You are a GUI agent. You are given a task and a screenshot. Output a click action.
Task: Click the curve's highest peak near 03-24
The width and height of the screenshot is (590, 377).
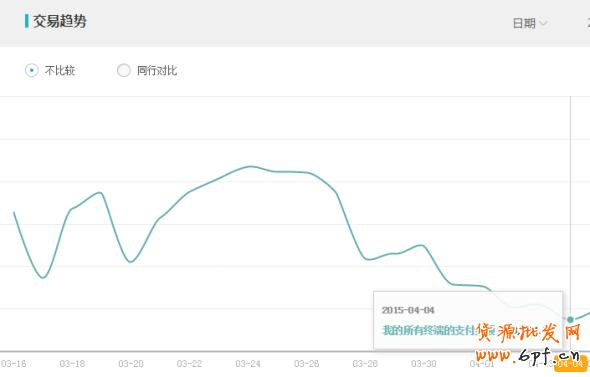click(x=250, y=166)
